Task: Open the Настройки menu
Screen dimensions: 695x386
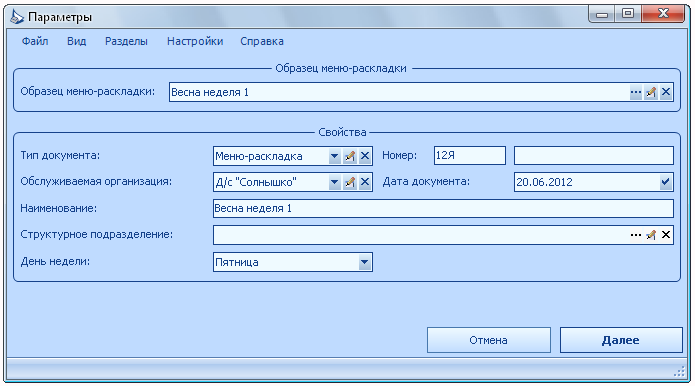Action: pyautogui.click(x=195, y=41)
